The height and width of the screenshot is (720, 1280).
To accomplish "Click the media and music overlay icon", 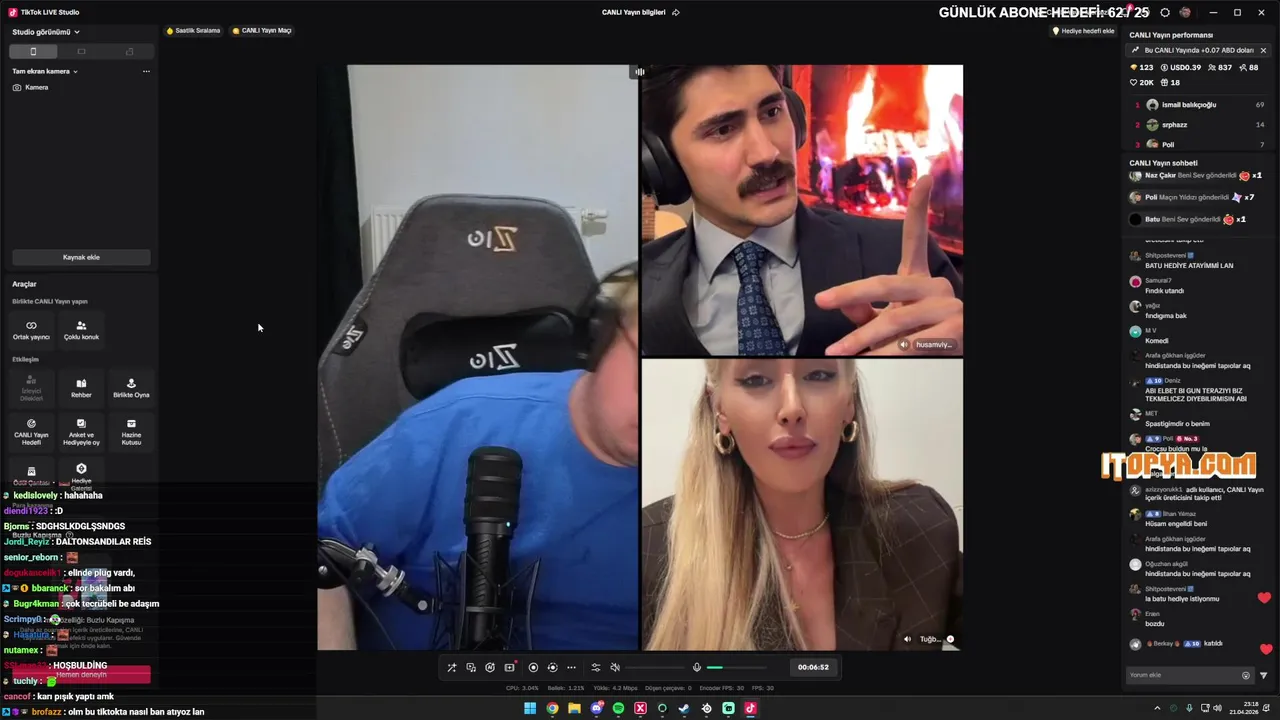I will (x=471, y=667).
